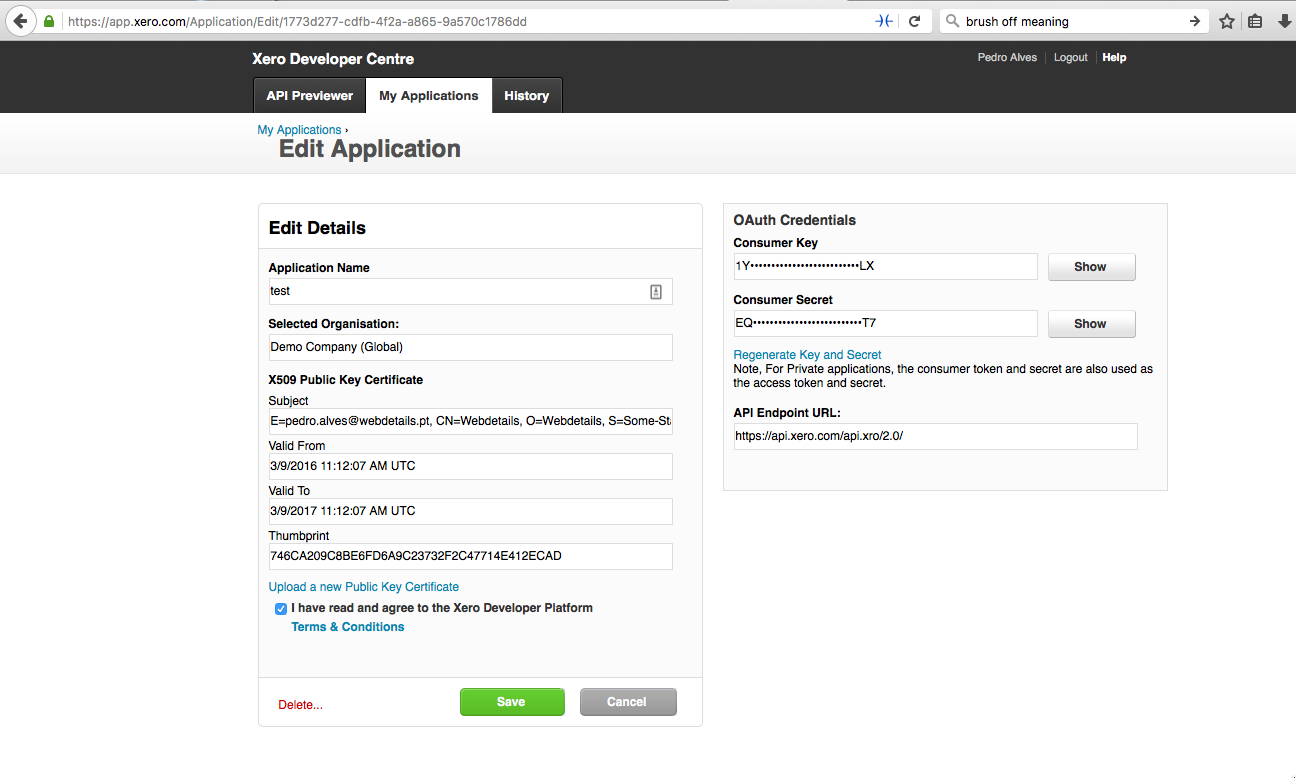Open the API Previewer tab

click(x=309, y=96)
